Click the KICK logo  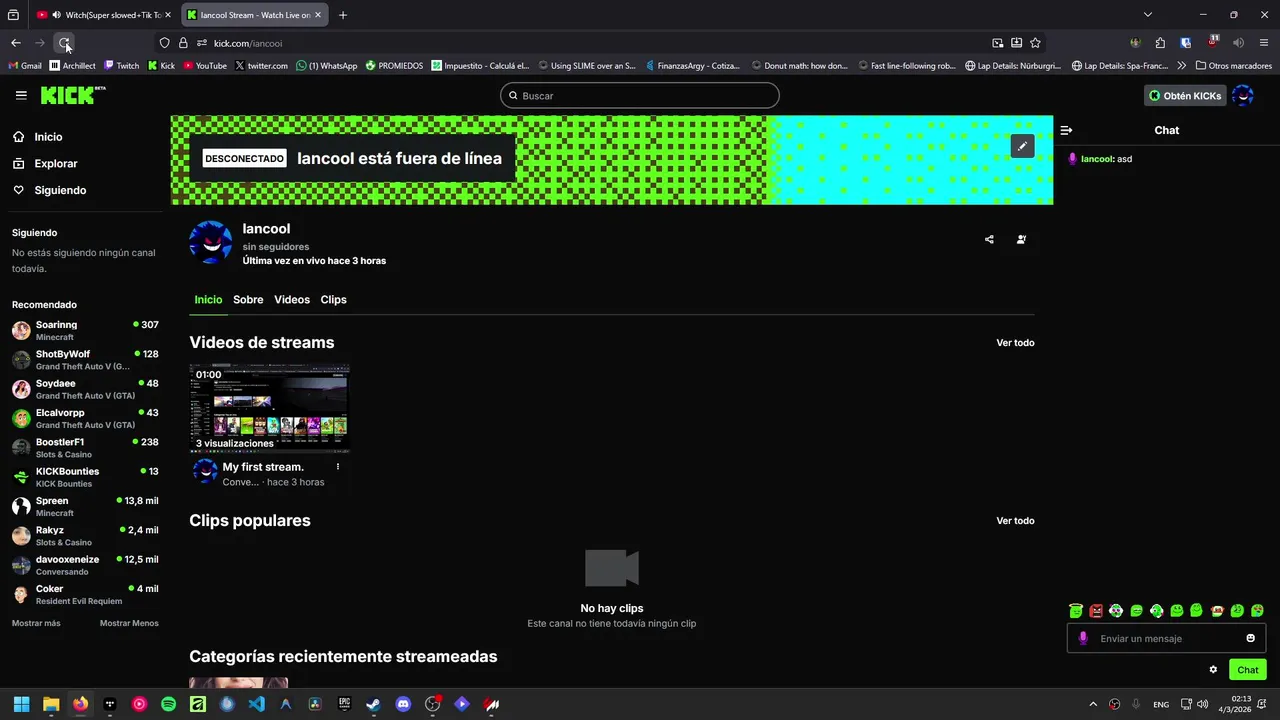click(x=72, y=95)
